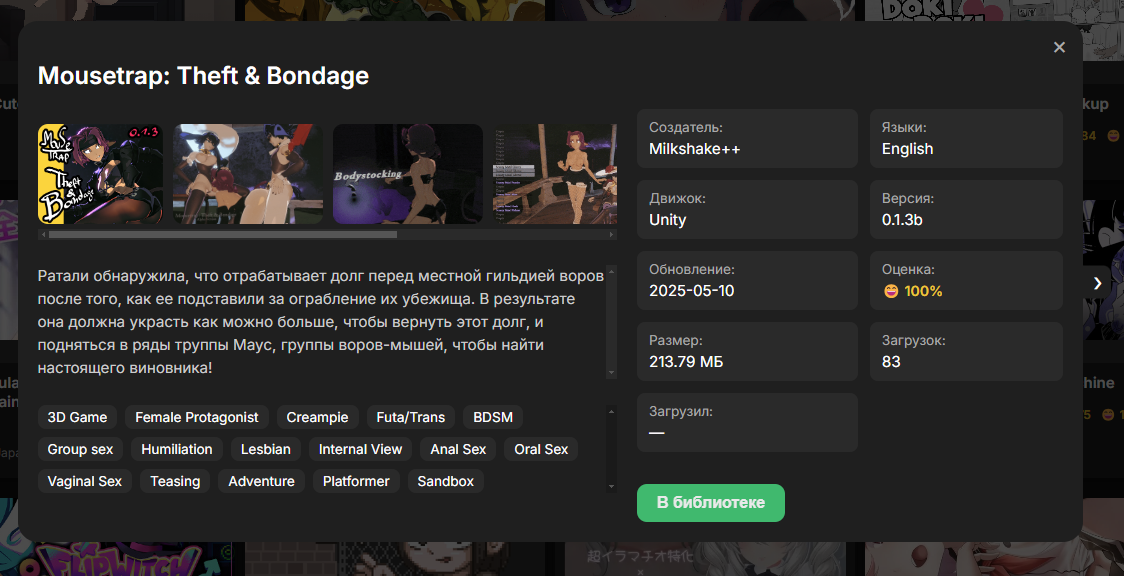Select the Platformer tag

tap(356, 481)
